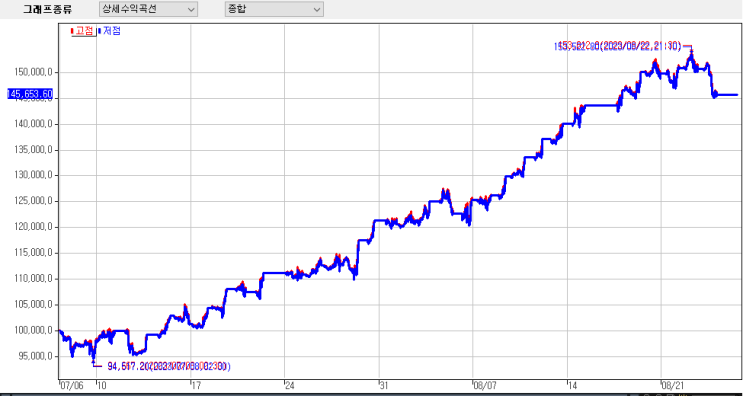Click the 150,000.0 y-axis label
The width and height of the screenshot is (743, 396).
[x=33, y=72]
